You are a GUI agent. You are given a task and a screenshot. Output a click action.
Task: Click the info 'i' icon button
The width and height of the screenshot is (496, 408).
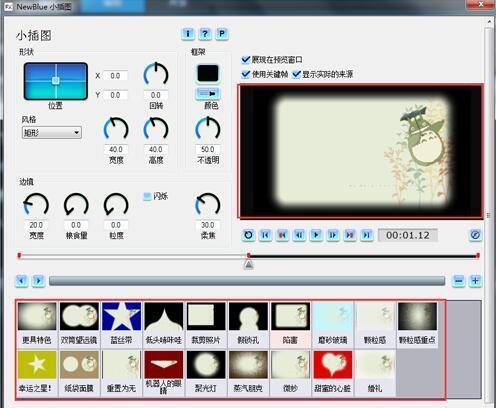pyautogui.click(x=188, y=34)
